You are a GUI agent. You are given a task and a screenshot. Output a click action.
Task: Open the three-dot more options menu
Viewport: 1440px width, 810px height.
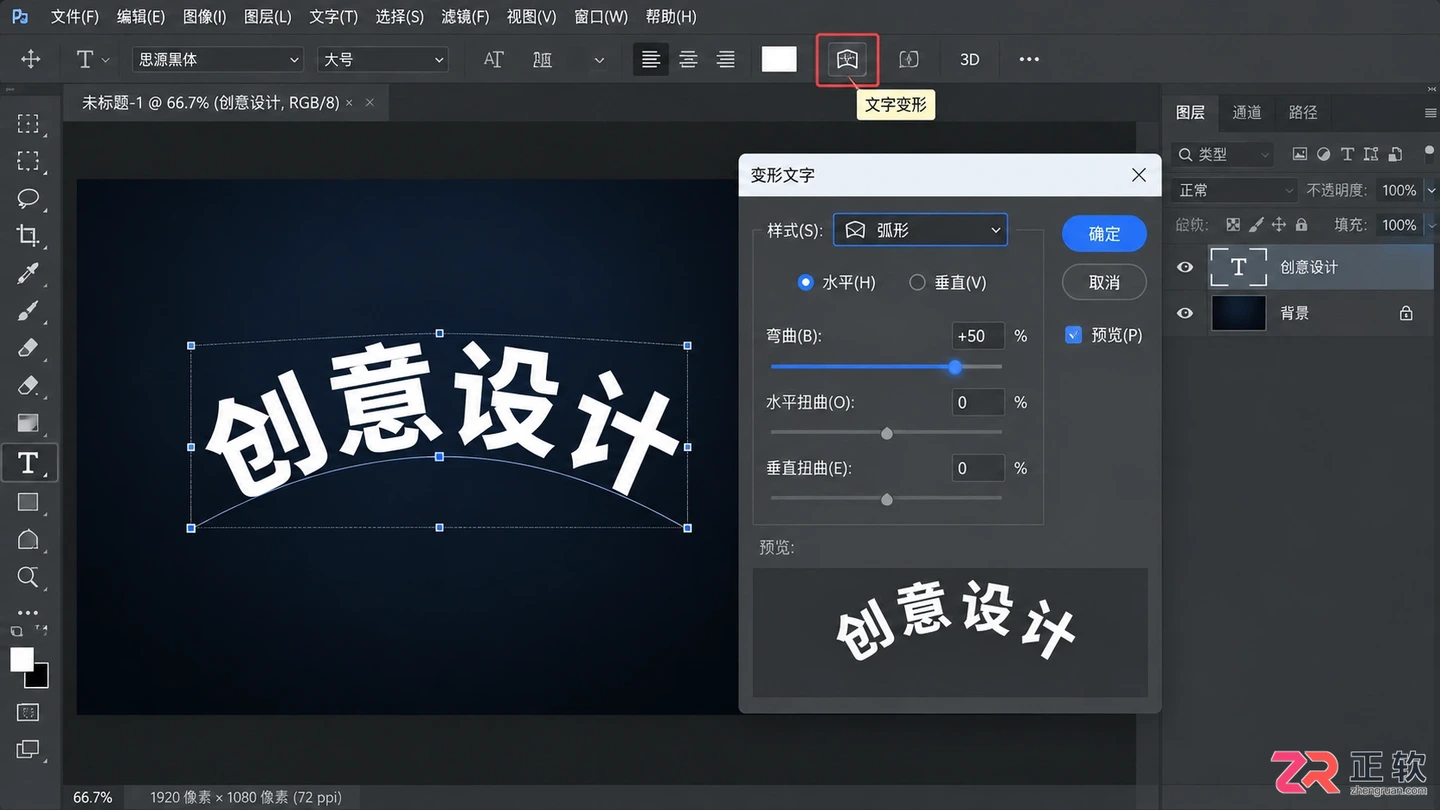(1029, 60)
